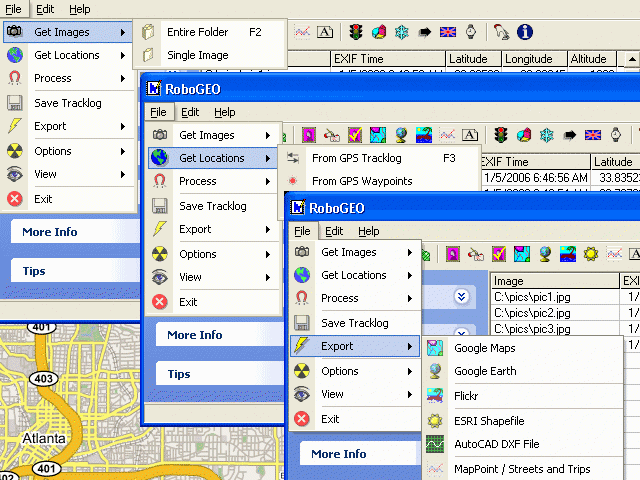Choose Flickr in the Export submenu
This screenshot has width=640, height=480.
coord(524,396)
